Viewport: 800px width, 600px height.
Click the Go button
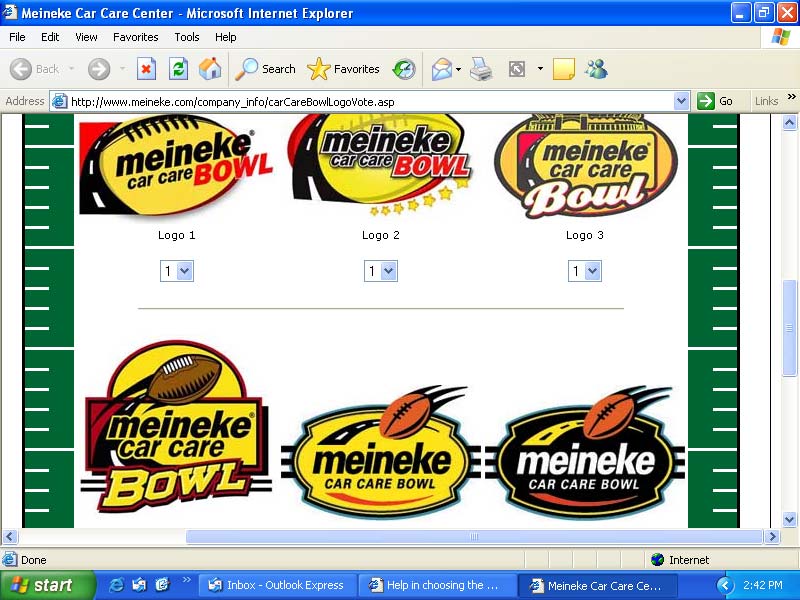click(715, 101)
